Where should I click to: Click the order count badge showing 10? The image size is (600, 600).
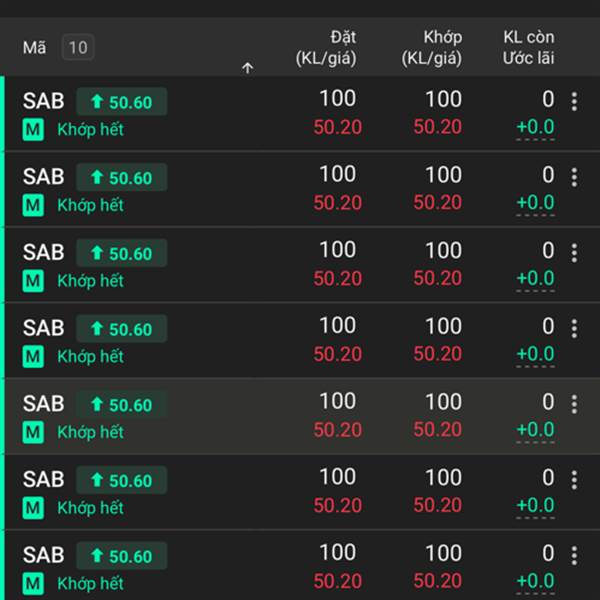(x=78, y=47)
